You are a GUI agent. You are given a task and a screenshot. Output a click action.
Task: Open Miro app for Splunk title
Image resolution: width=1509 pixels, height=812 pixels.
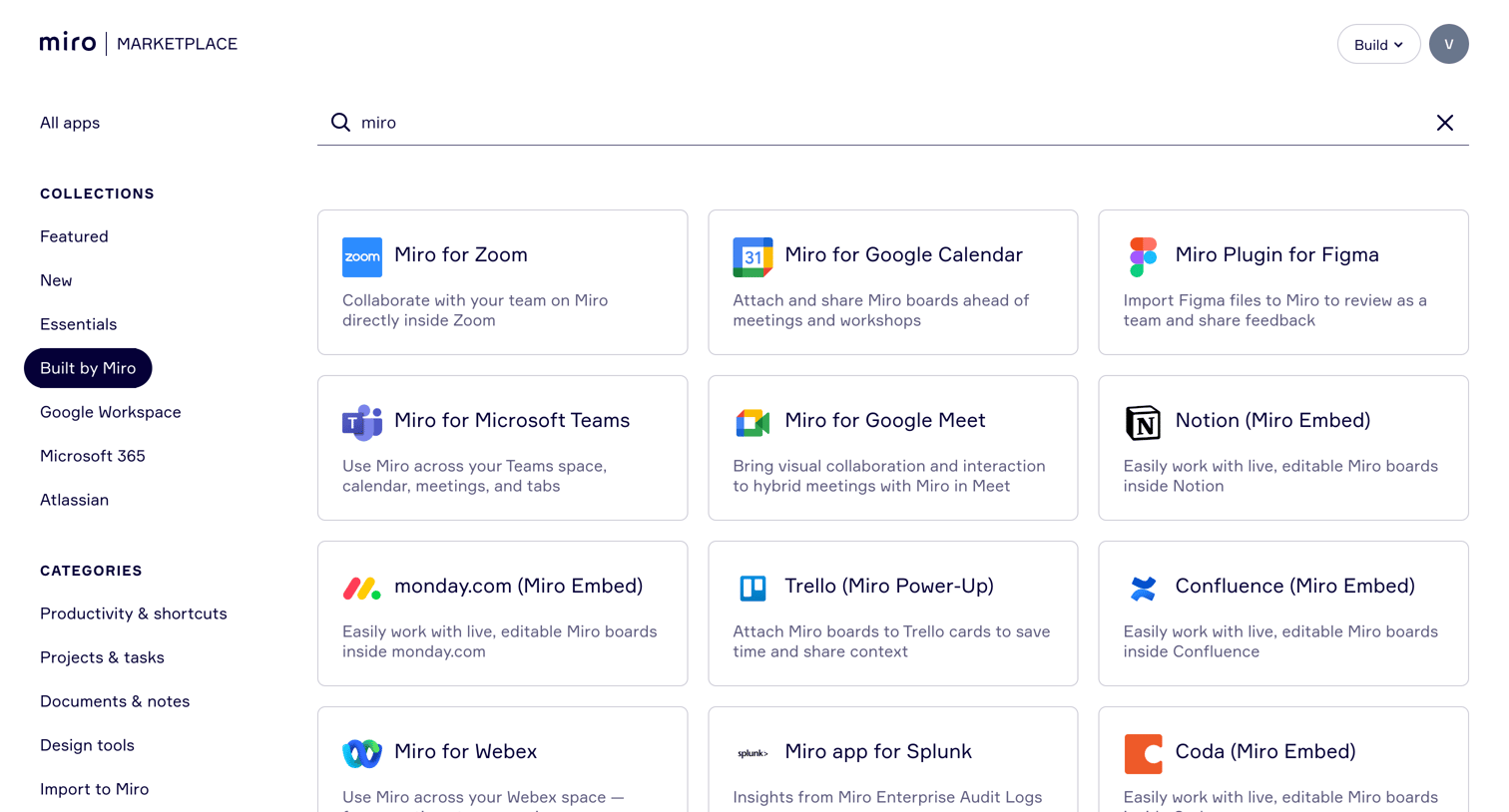(878, 751)
